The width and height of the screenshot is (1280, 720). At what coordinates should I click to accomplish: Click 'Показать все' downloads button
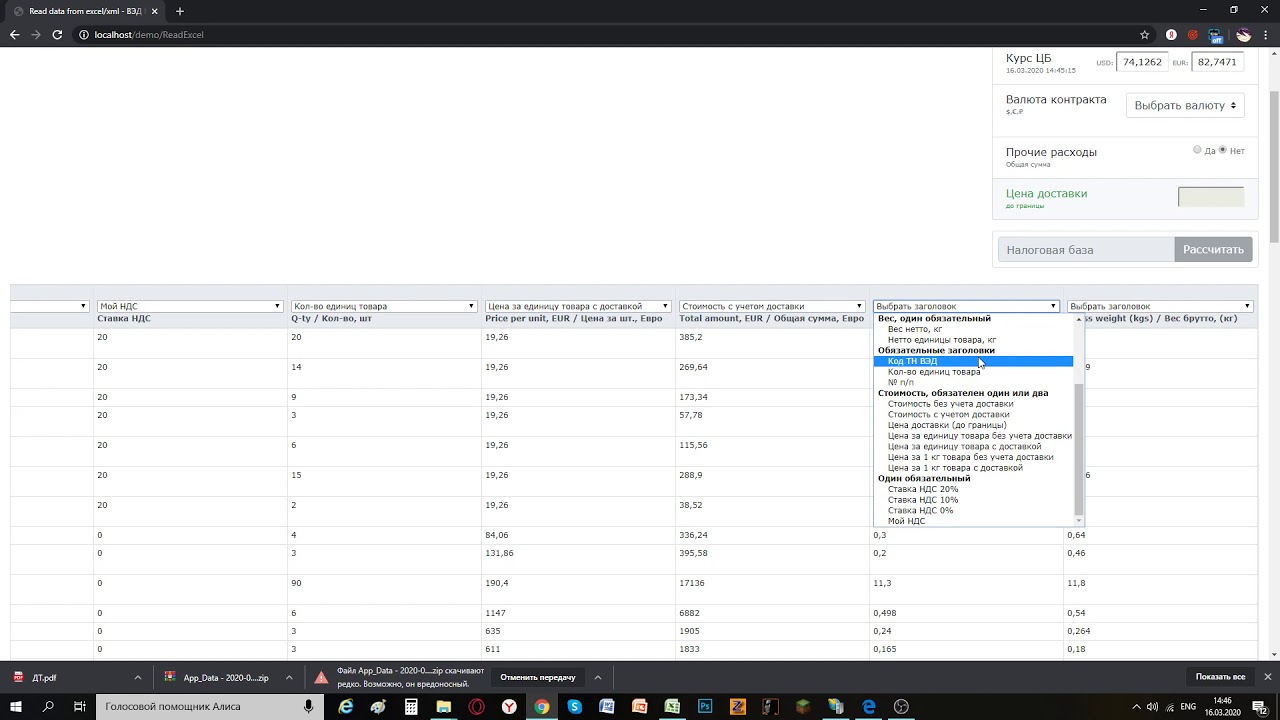pos(1220,677)
